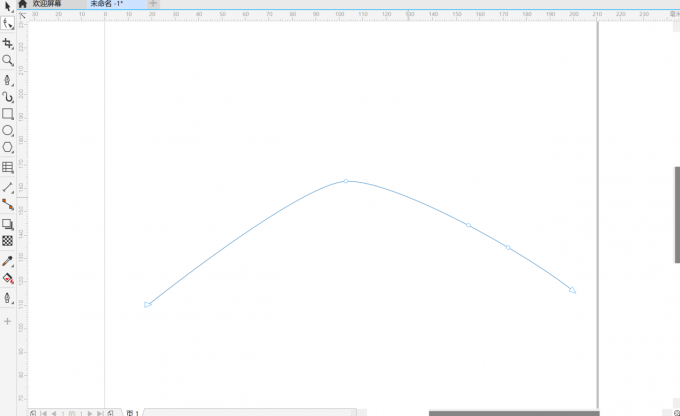The height and width of the screenshot is (416, 680).
Task: Select the Interactive Fill bucket tool
Action: pyautogui.click(x=7, y=278)
